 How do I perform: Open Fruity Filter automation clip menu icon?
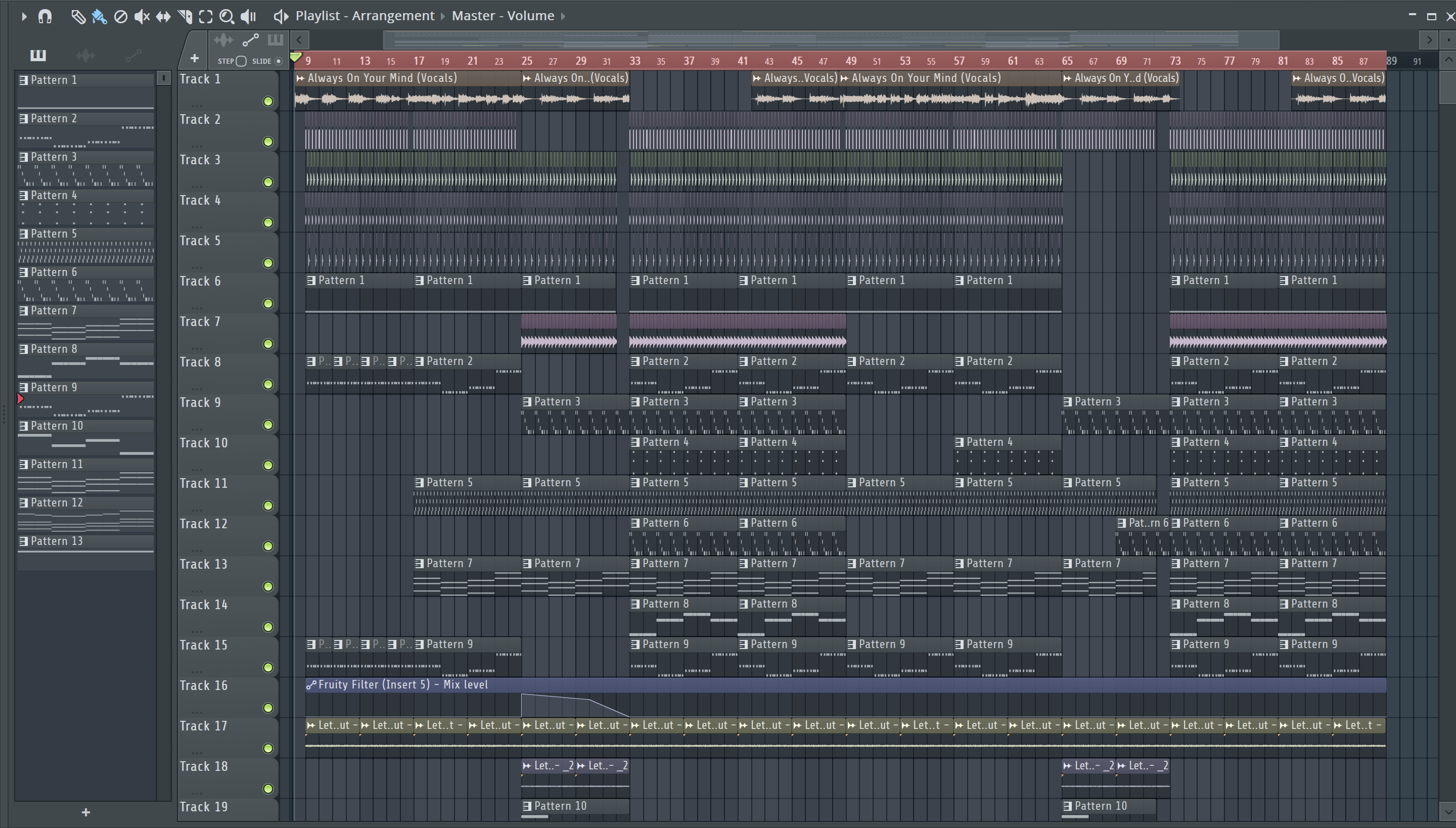(x=311, y=684)
